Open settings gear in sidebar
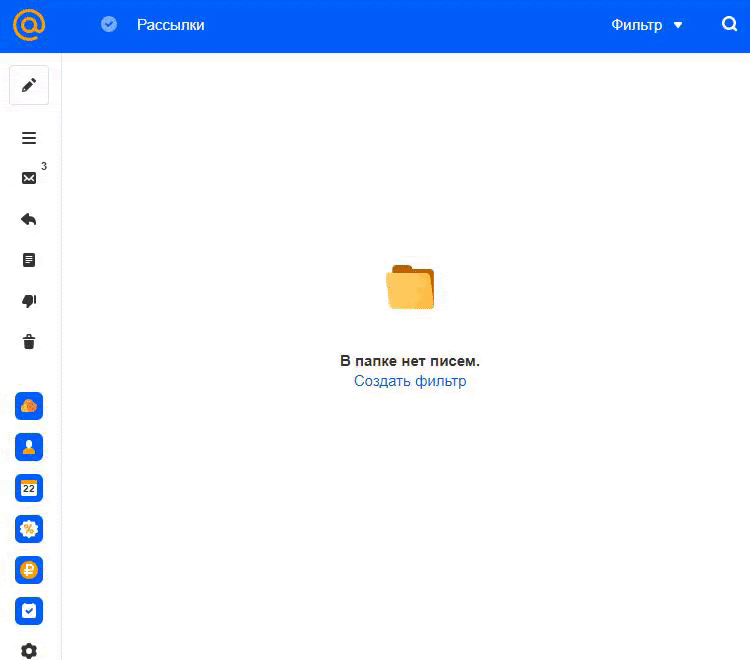Viewport: 750px width, 660px height. coord(29,650)
